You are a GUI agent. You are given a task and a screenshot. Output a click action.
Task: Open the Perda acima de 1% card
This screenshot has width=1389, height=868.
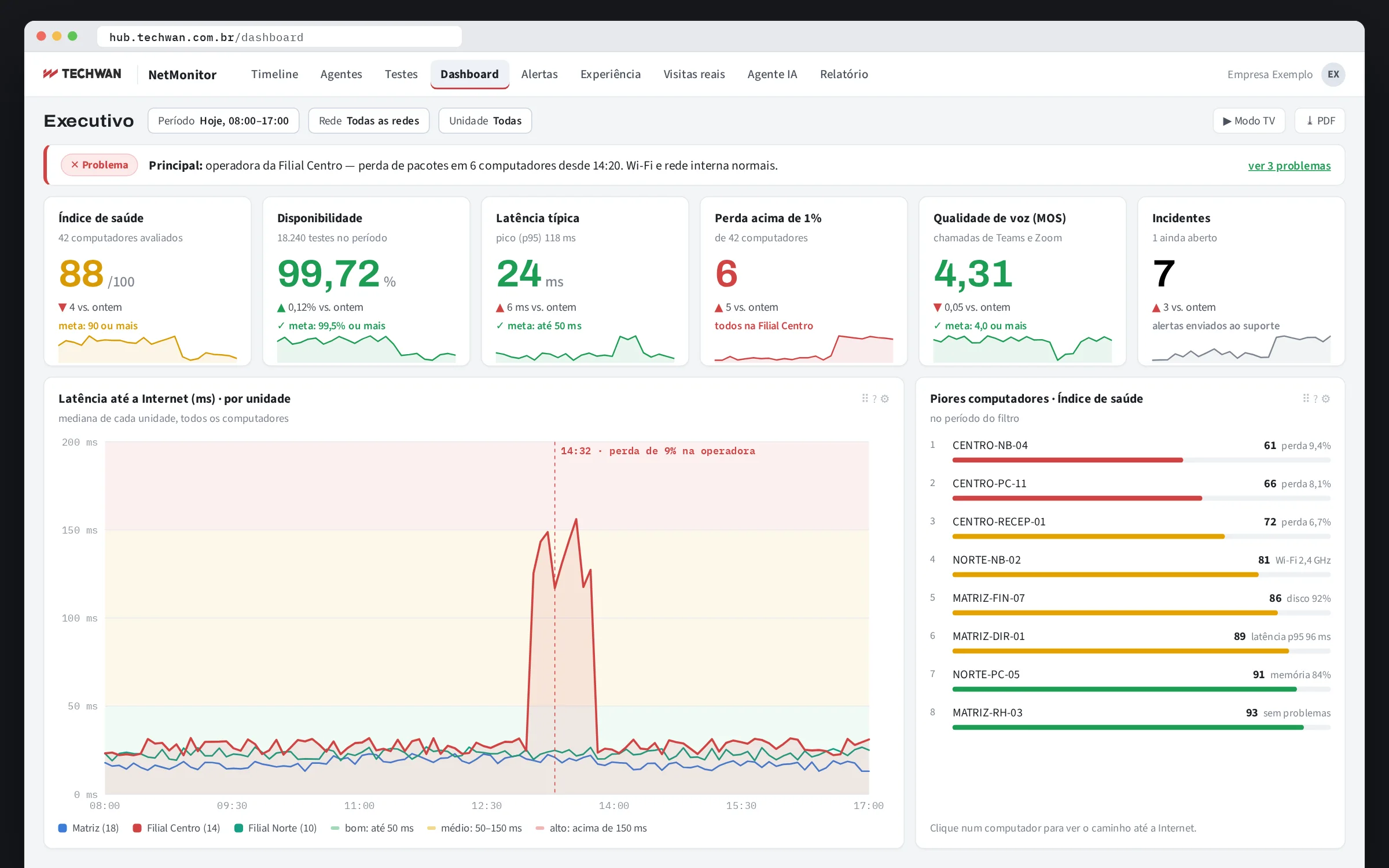pos(804,281)
